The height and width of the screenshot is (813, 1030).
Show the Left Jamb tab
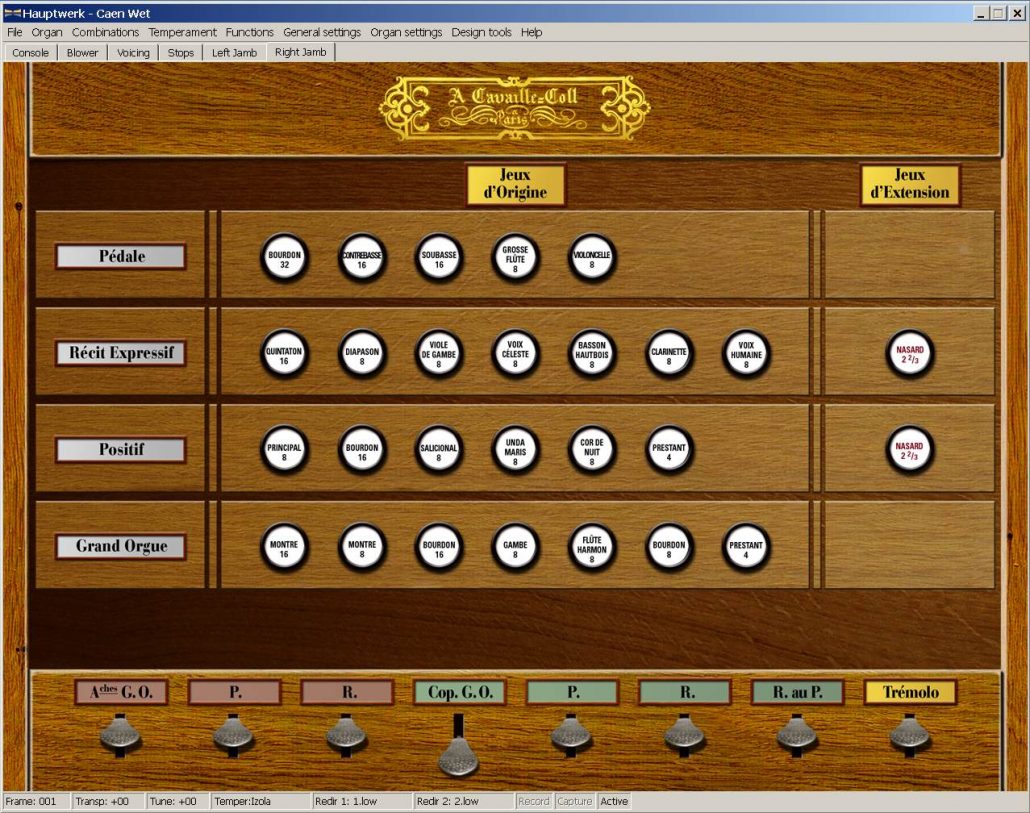click(235, 53)
